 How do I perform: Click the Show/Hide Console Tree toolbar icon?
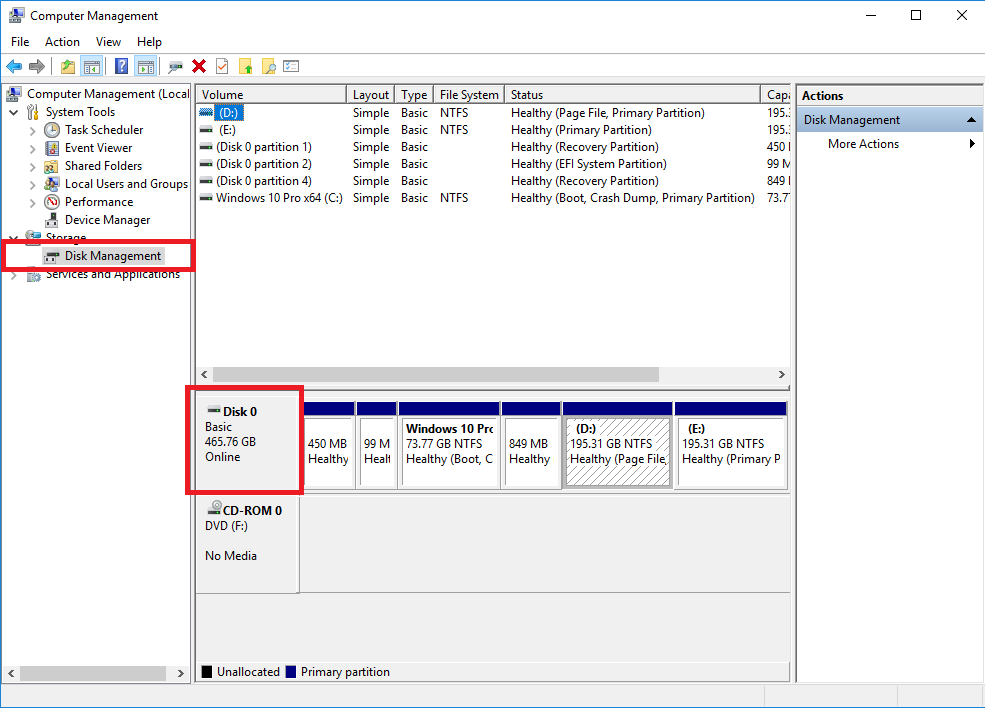91,66
